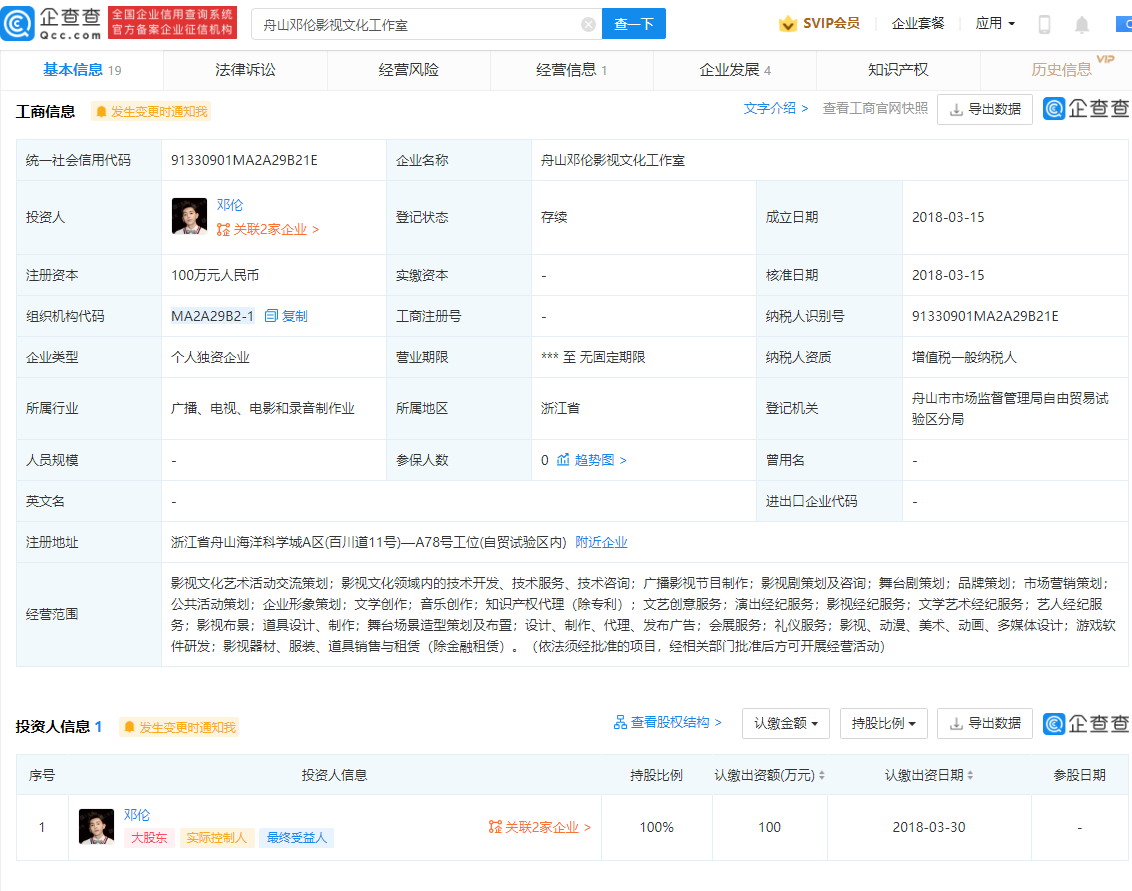This screenshot has width=1132, height=891.
Task: Click the 趋势图 link
Action: click(x=600, y=460)
